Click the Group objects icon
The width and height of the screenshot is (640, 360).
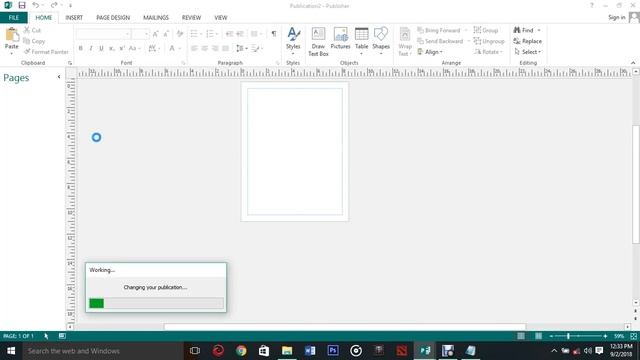tap(477, 30)
